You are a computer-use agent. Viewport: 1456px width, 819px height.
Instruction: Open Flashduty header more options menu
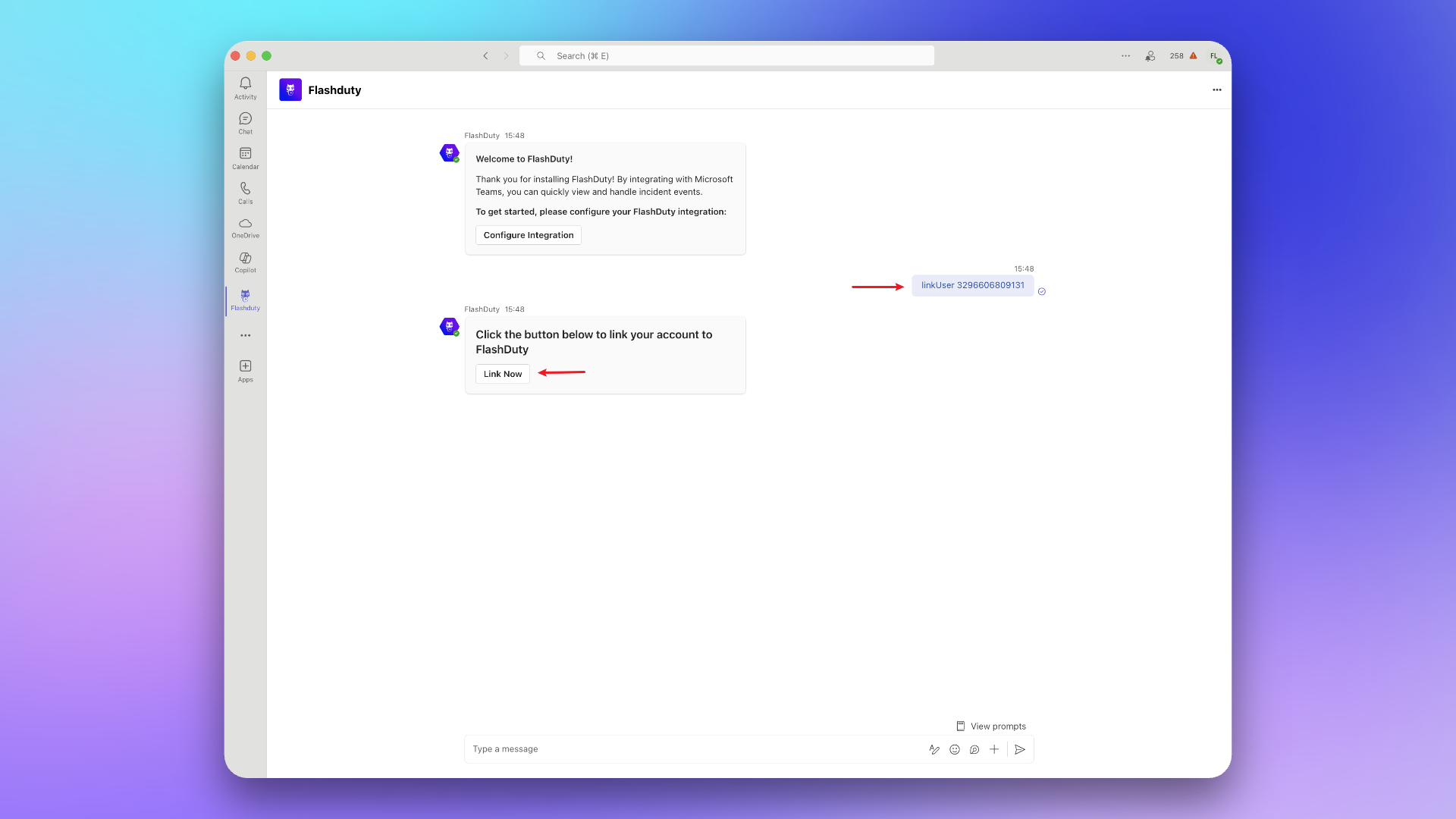(x=1216, y=89)
